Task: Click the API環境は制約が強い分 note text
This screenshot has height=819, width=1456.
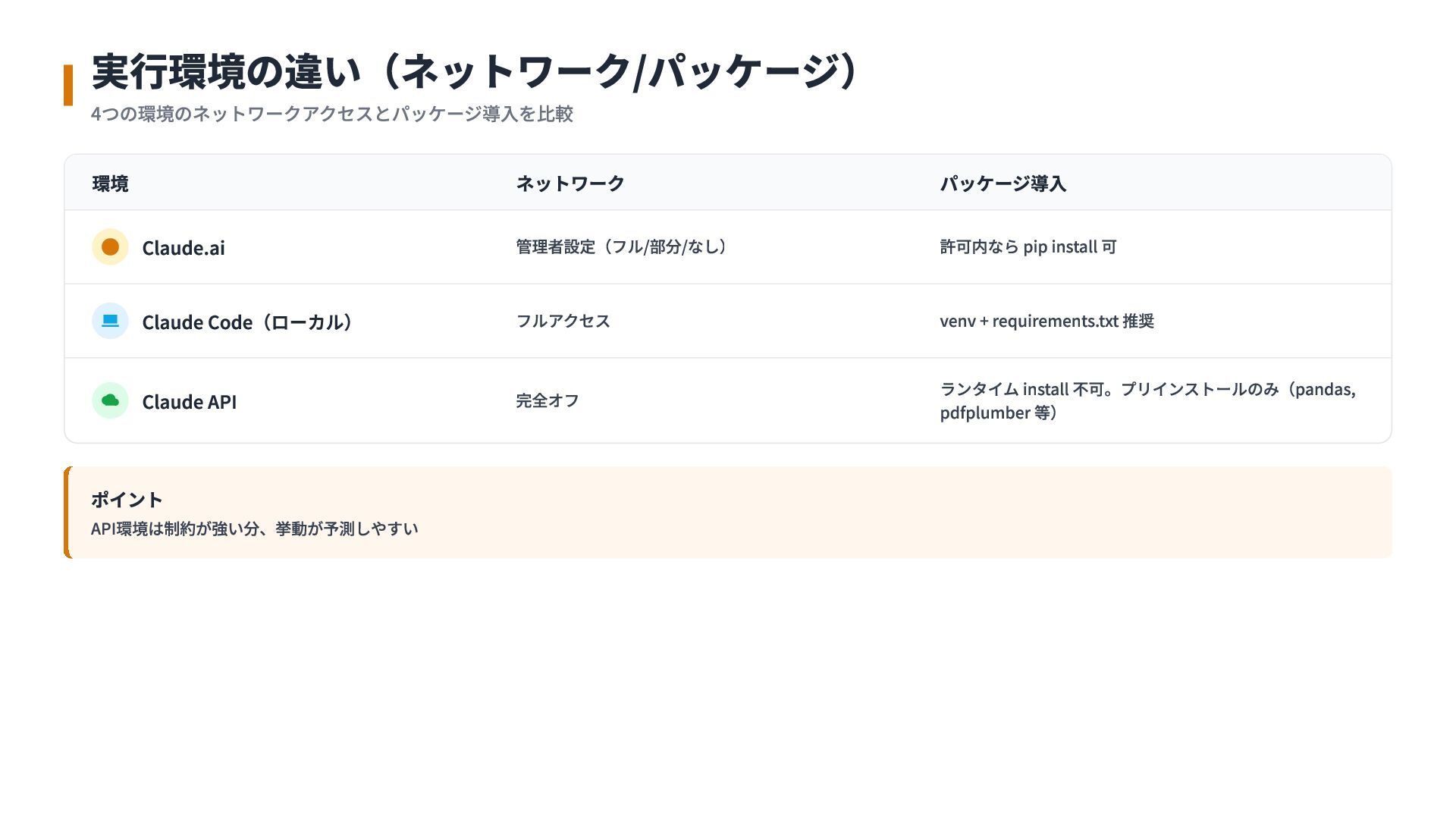Action: click(254, 529)
